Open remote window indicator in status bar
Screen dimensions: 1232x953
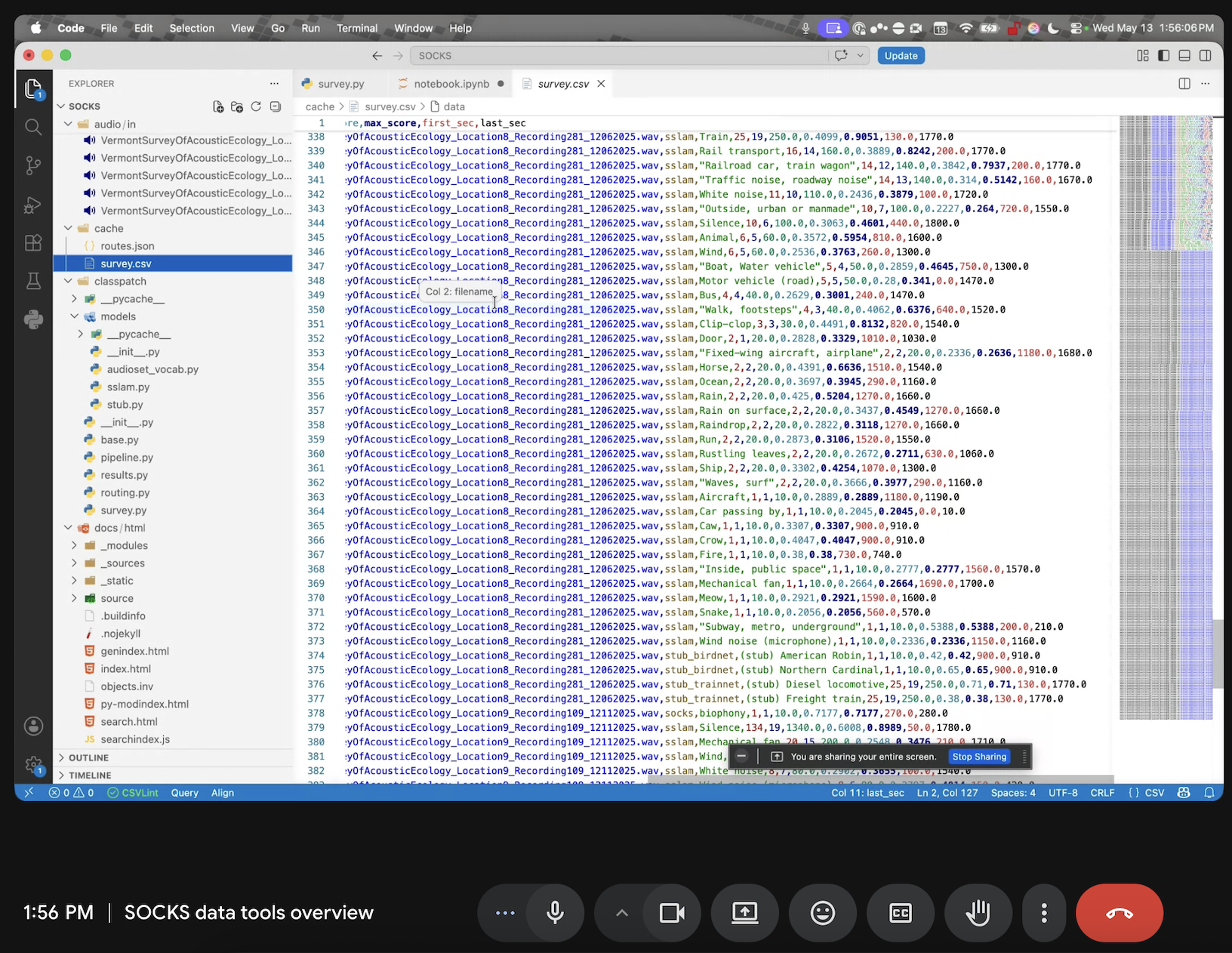pos(29,793)
